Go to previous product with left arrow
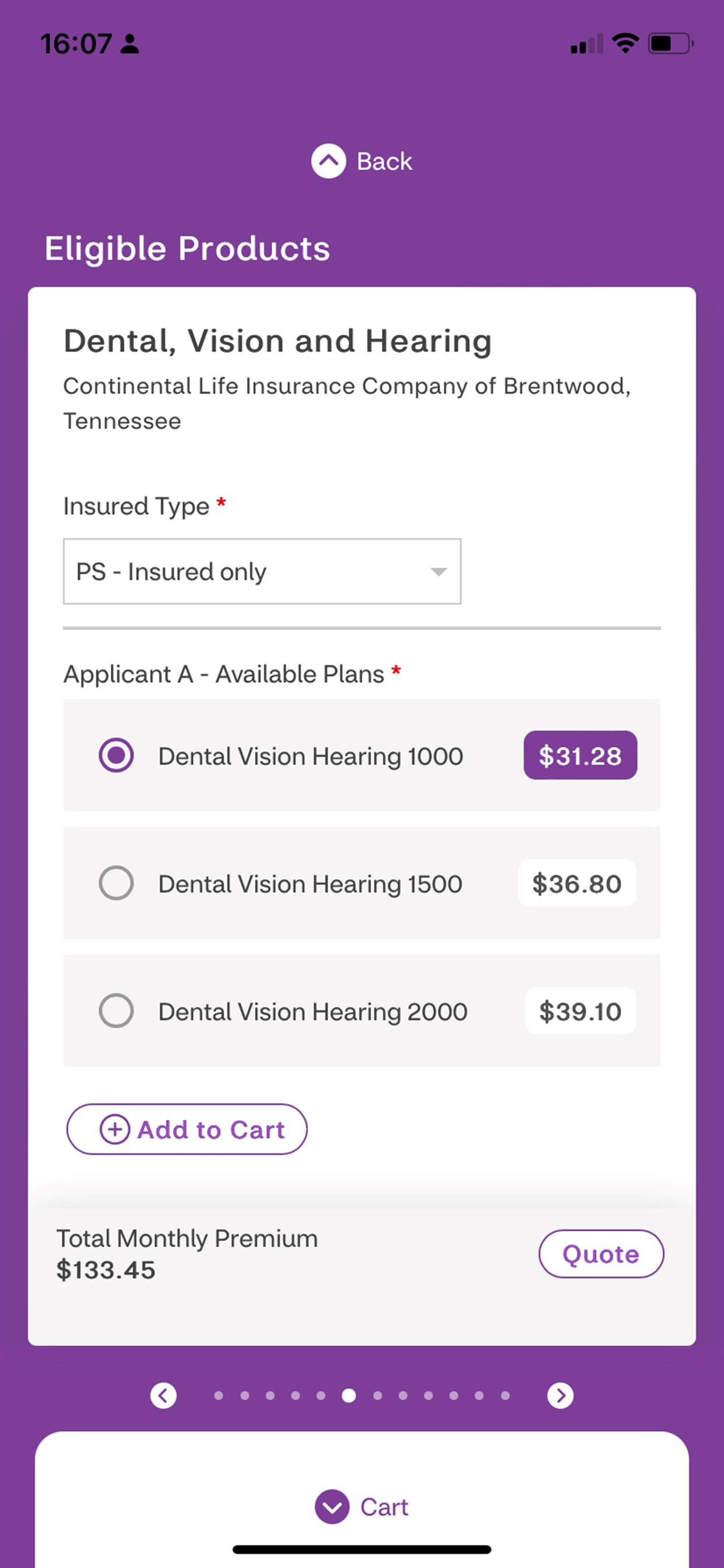This screenshot has height=1568, width=724. [x=164, y=1395]
